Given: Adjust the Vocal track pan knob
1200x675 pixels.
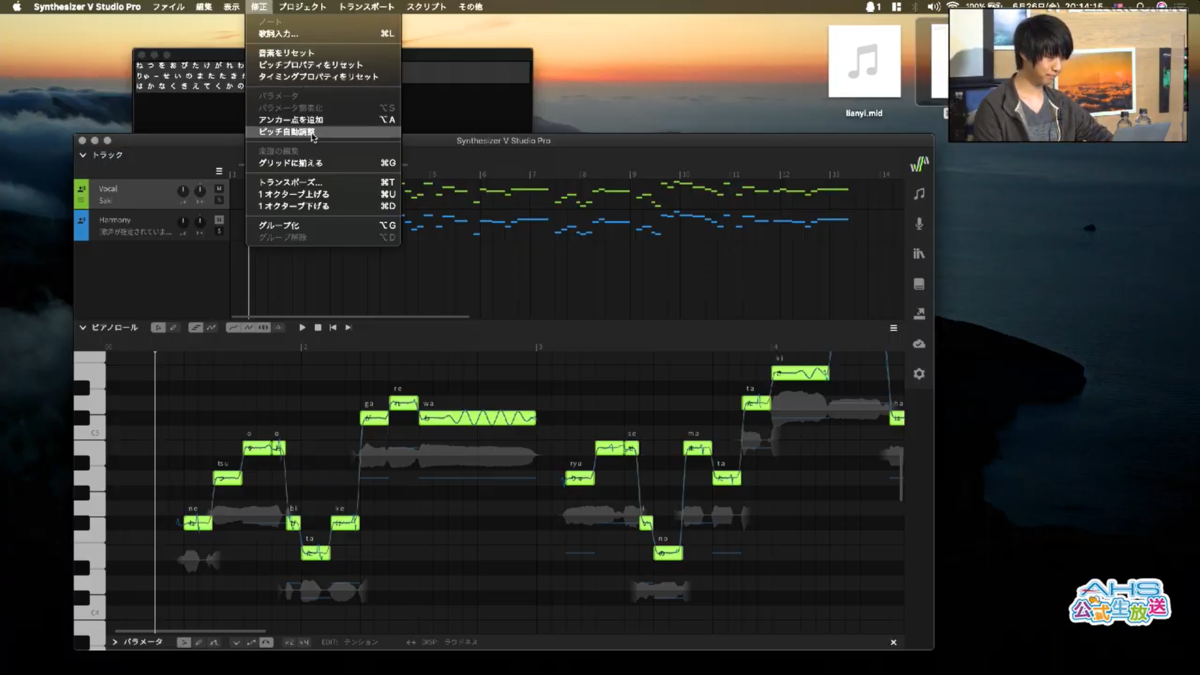Looking at the screenshot, I should click(x=200, y=191).
